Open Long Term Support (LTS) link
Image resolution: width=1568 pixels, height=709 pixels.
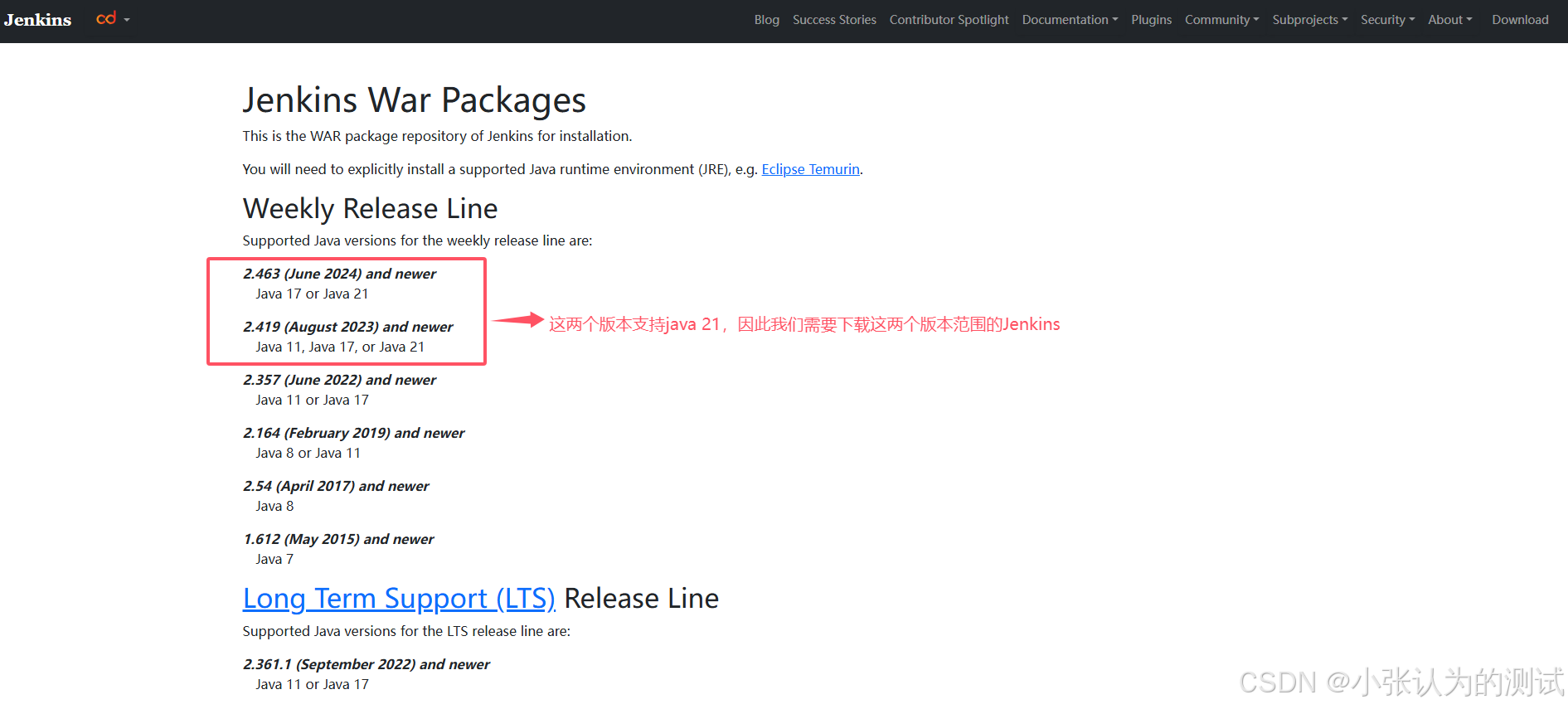[x=399, y=599]
